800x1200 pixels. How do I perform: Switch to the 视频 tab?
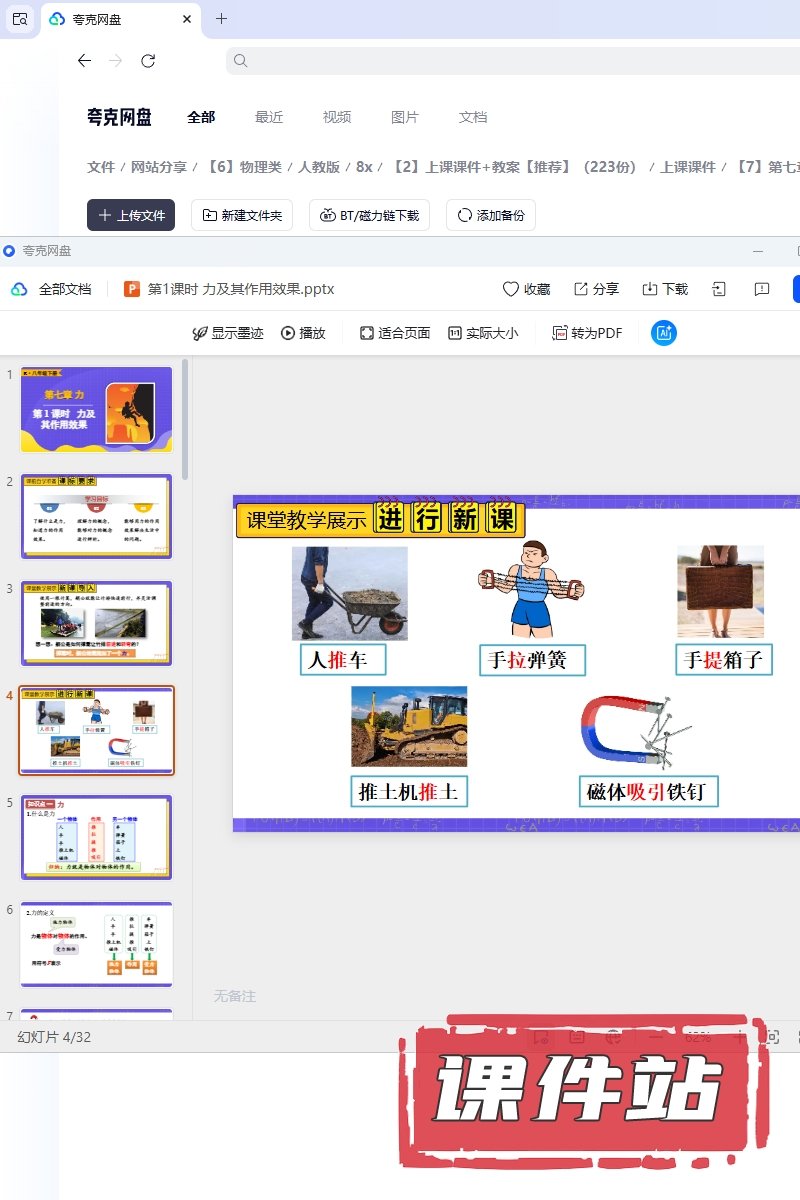[x=337, y=117]
